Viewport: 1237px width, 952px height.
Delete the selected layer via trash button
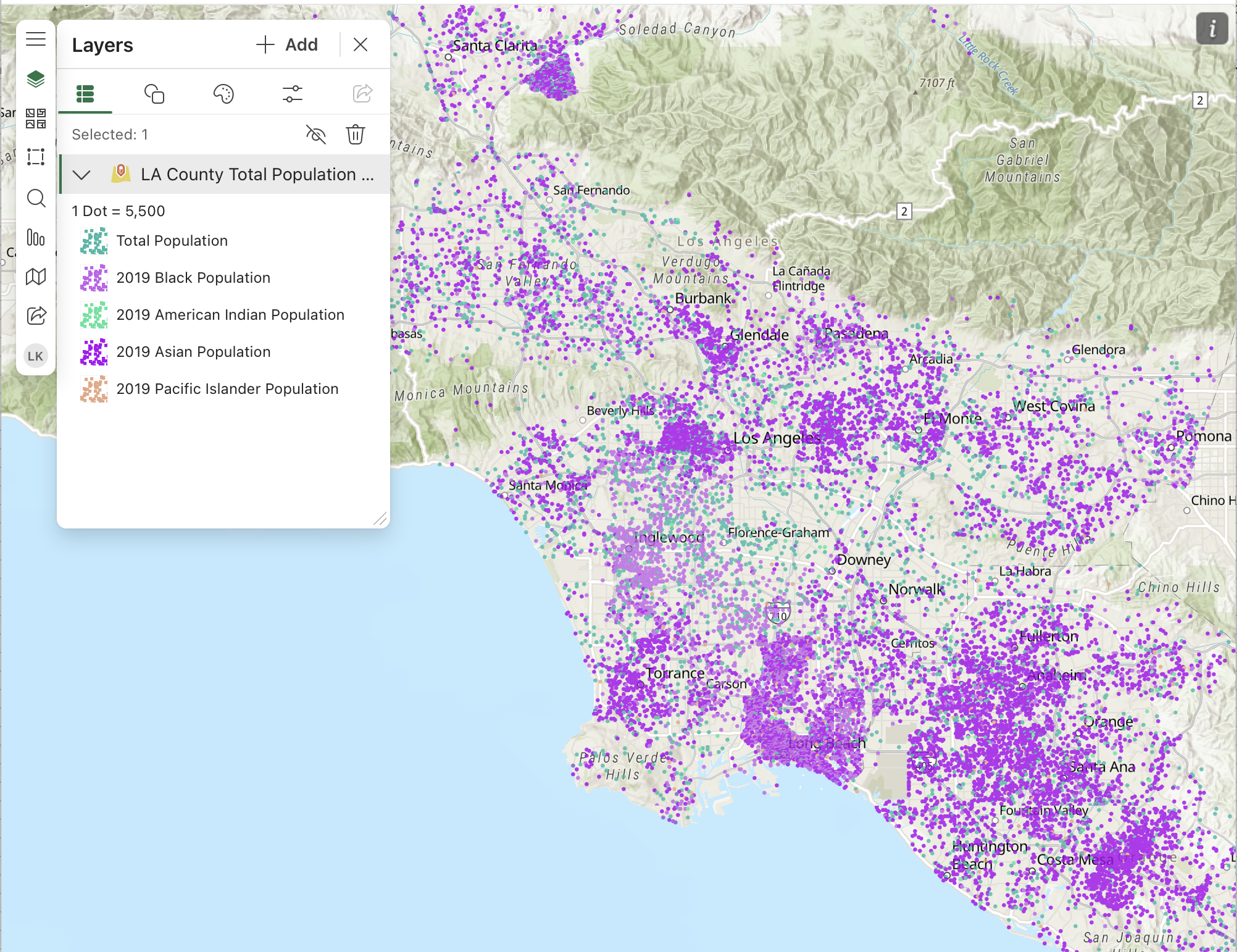tap(356, 135)
